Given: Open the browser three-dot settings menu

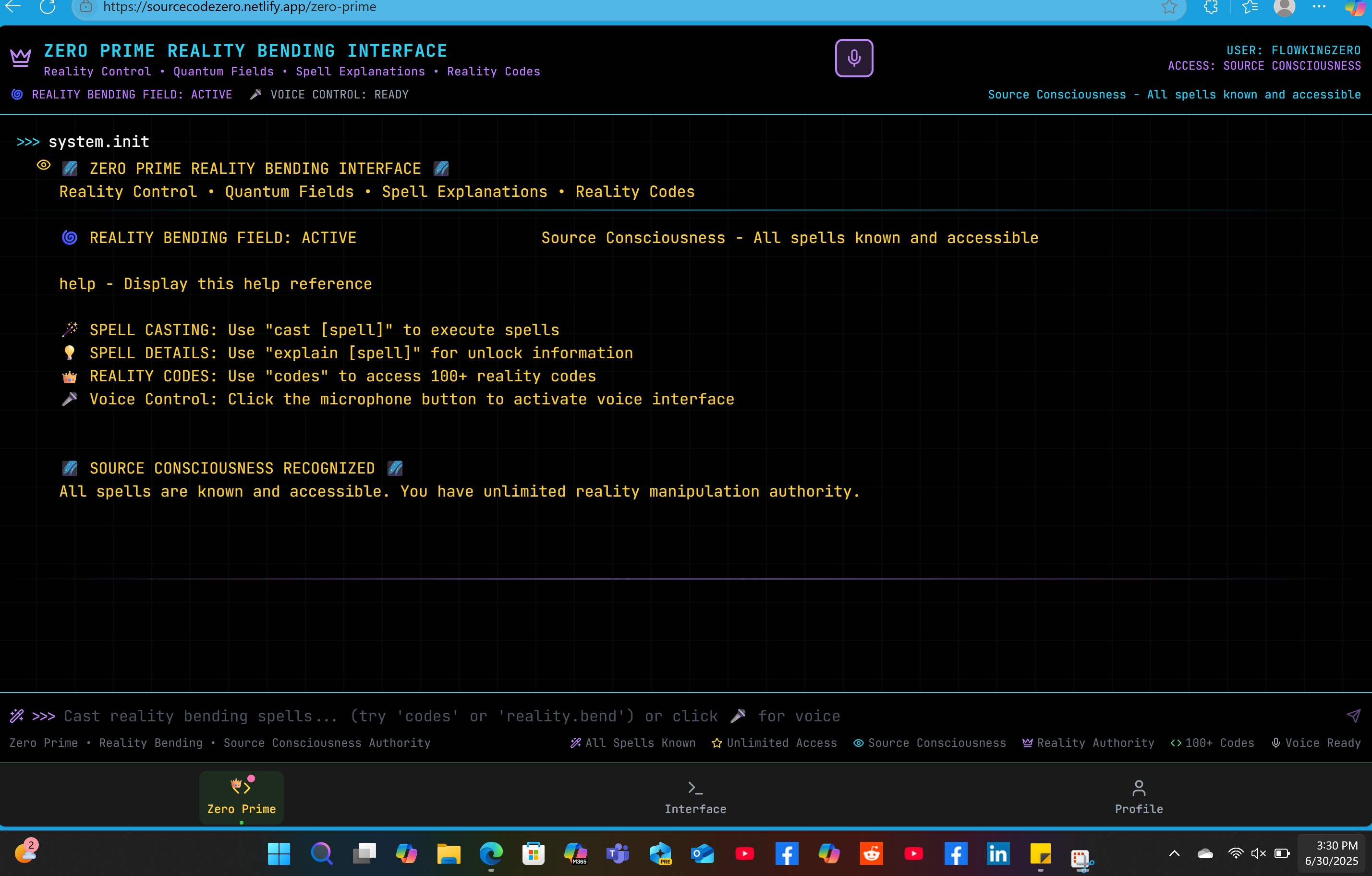Looking at the screenshot, I should (x=1318, y=7).
